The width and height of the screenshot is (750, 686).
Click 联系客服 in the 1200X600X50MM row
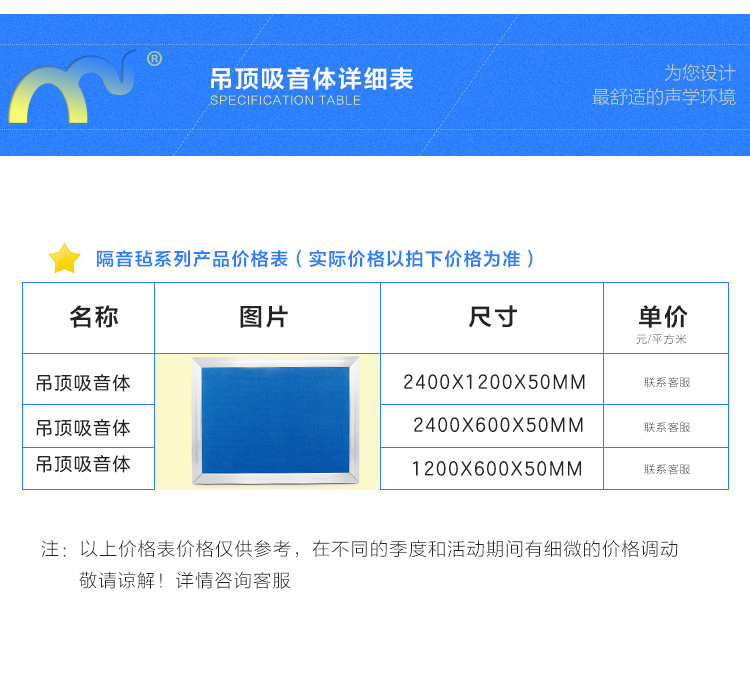(x=667, y=469)
